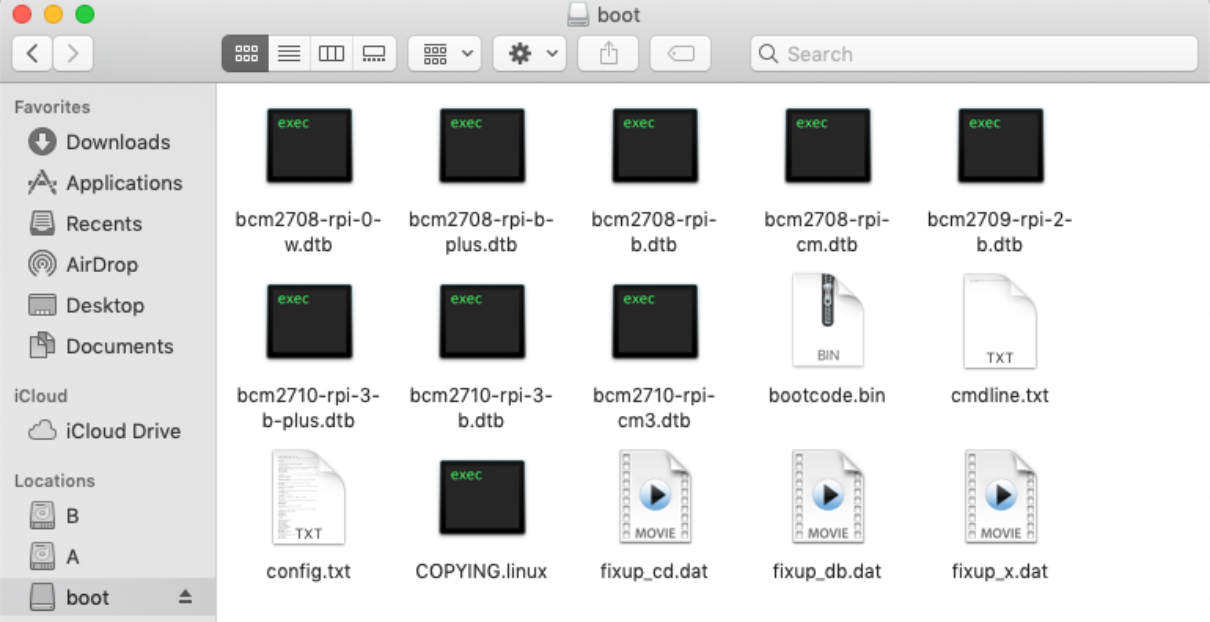The height and width of the screenshot is (622, 1210).
Task: Open the gear Action menu
Action: (x=530, y=54)
